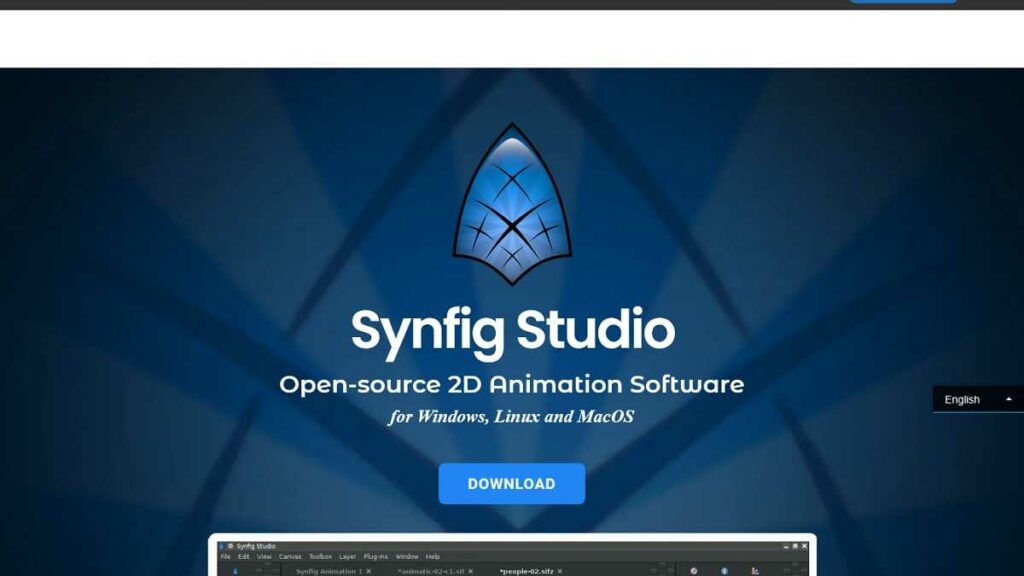Click File menu in embedded Synfig screenshot

tap(225, 557)
